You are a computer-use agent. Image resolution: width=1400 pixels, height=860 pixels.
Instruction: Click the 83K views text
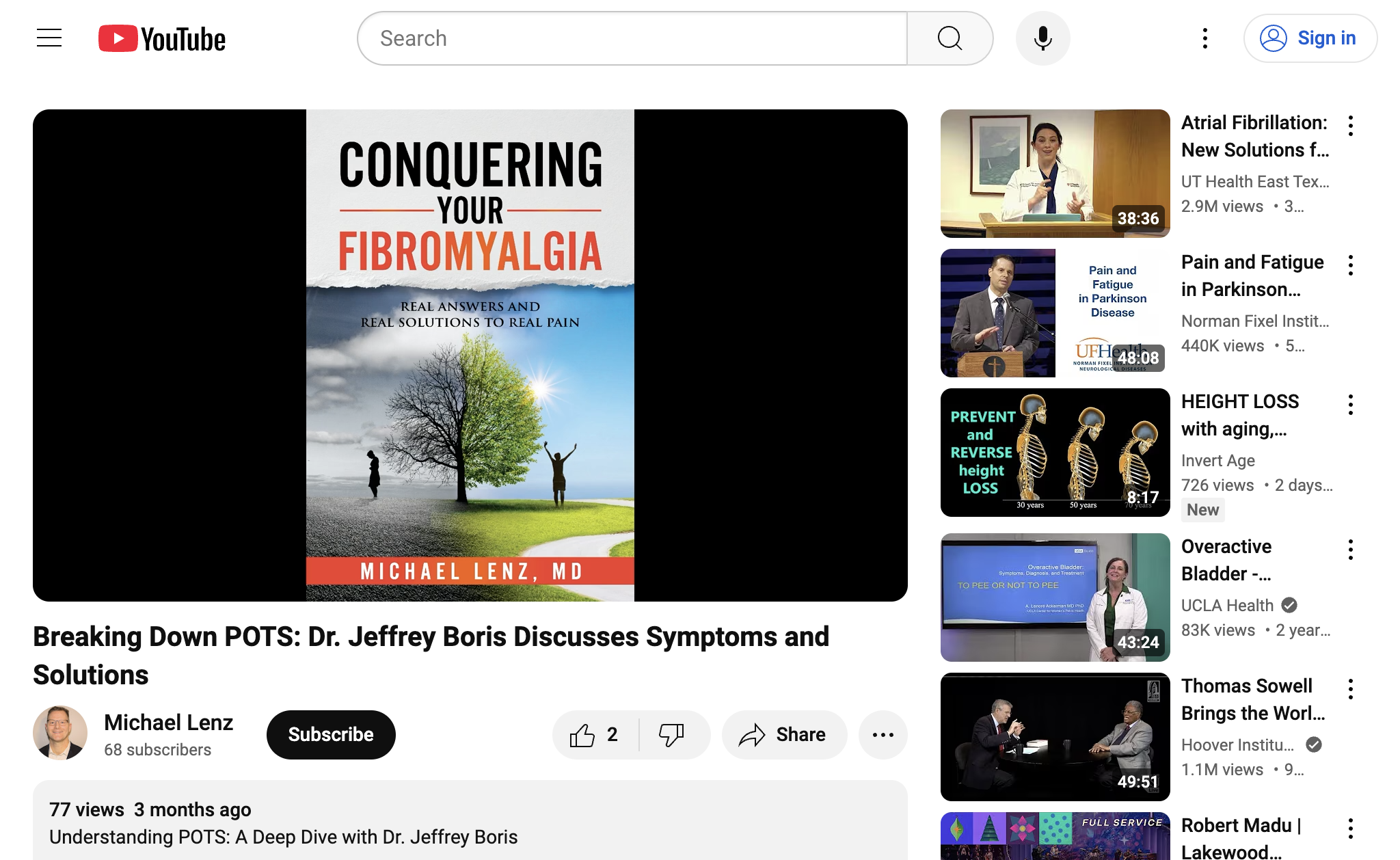click(x=1218, y=630)
